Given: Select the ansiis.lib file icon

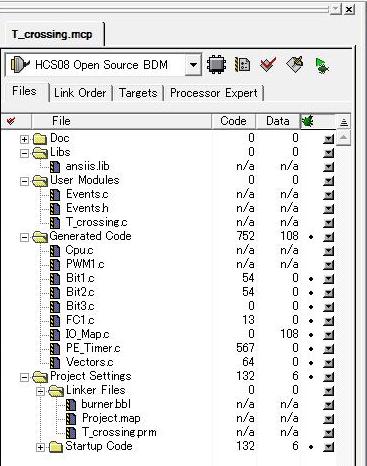Looking at the screenshot, I should (x=55, y=167).
